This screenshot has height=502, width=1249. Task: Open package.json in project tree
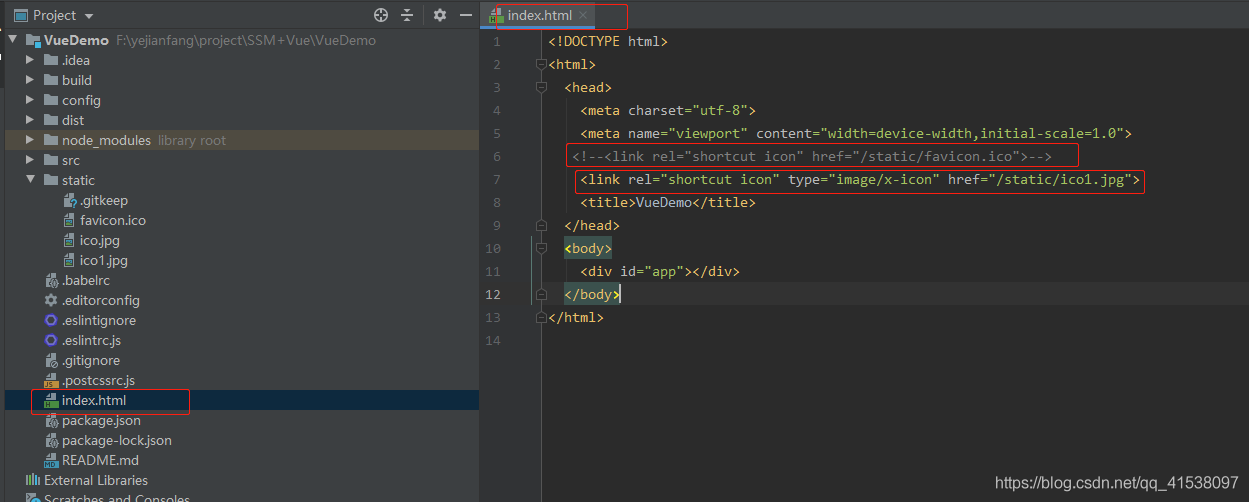(x=101, y=420)
